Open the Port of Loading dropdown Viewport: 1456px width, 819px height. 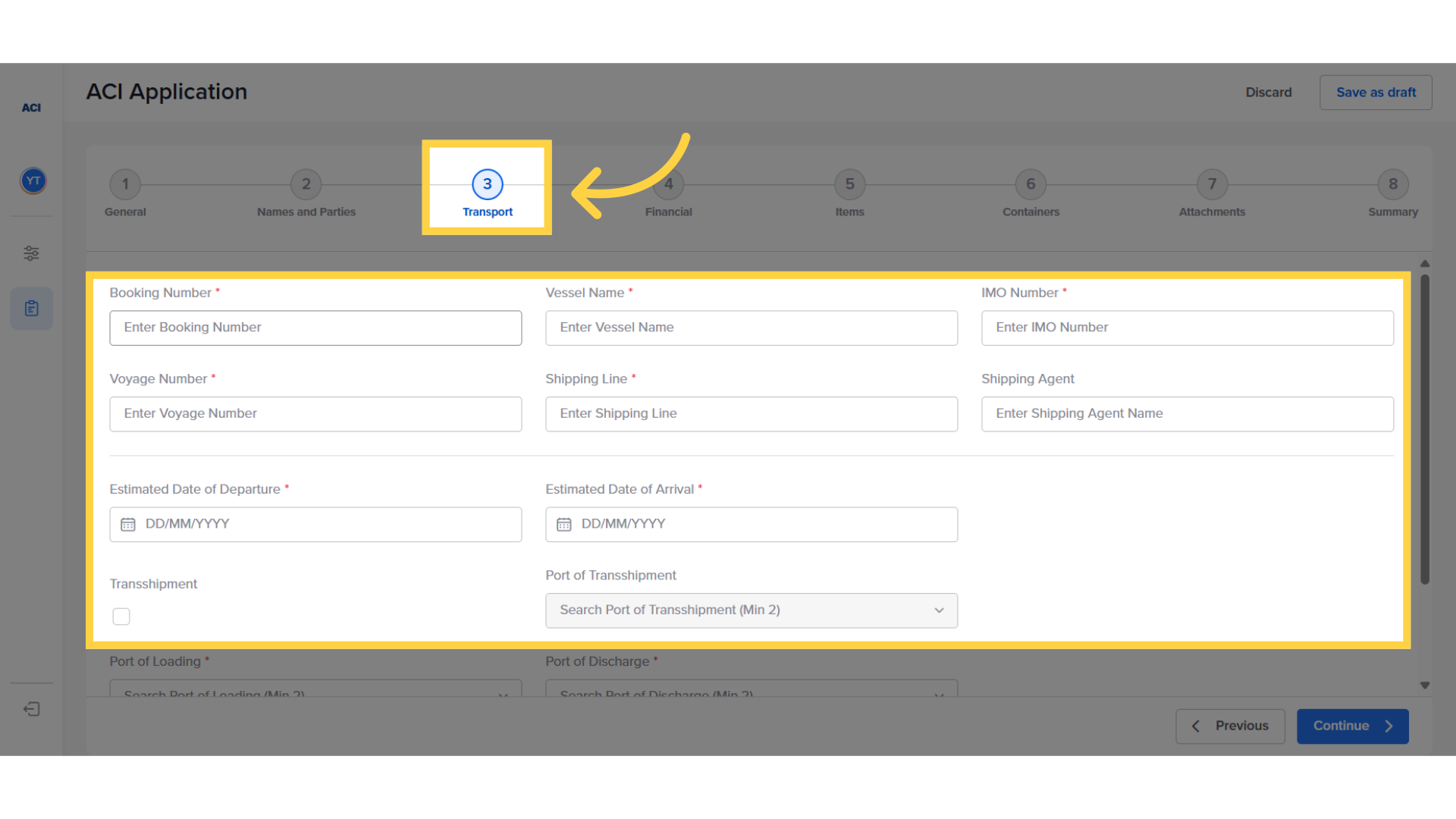pyautogui.click(x=315, y=690)
